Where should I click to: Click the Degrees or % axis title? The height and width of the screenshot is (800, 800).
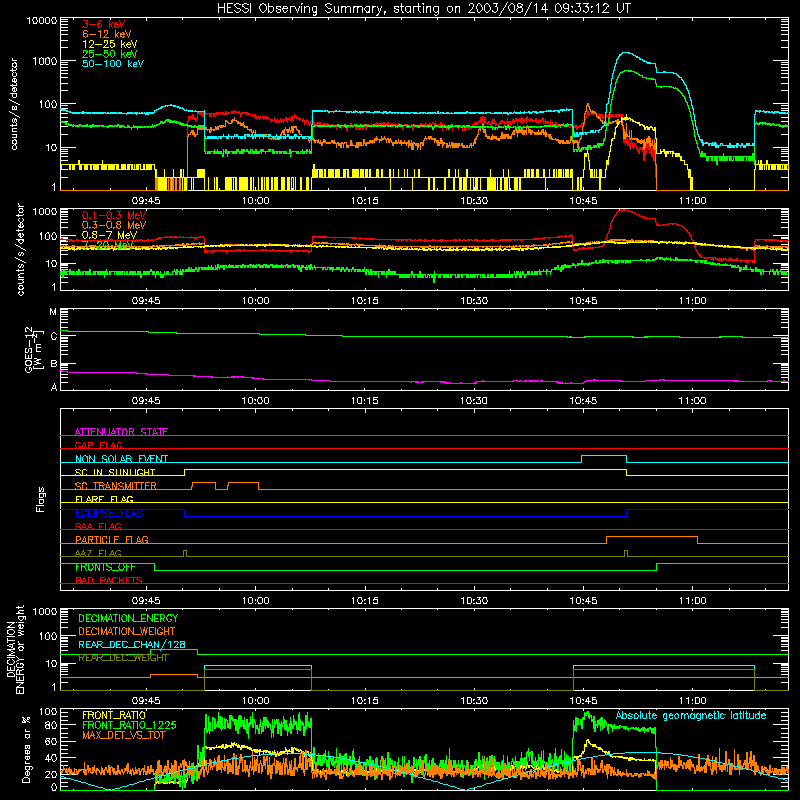click(x=26, y=749)
